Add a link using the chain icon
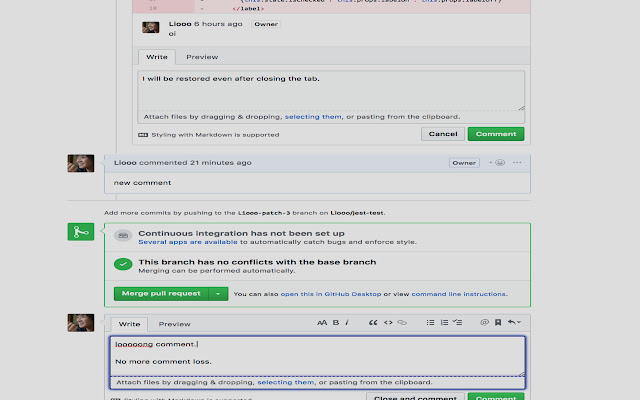This screenshot has height=400, width=640. [402, 322]
